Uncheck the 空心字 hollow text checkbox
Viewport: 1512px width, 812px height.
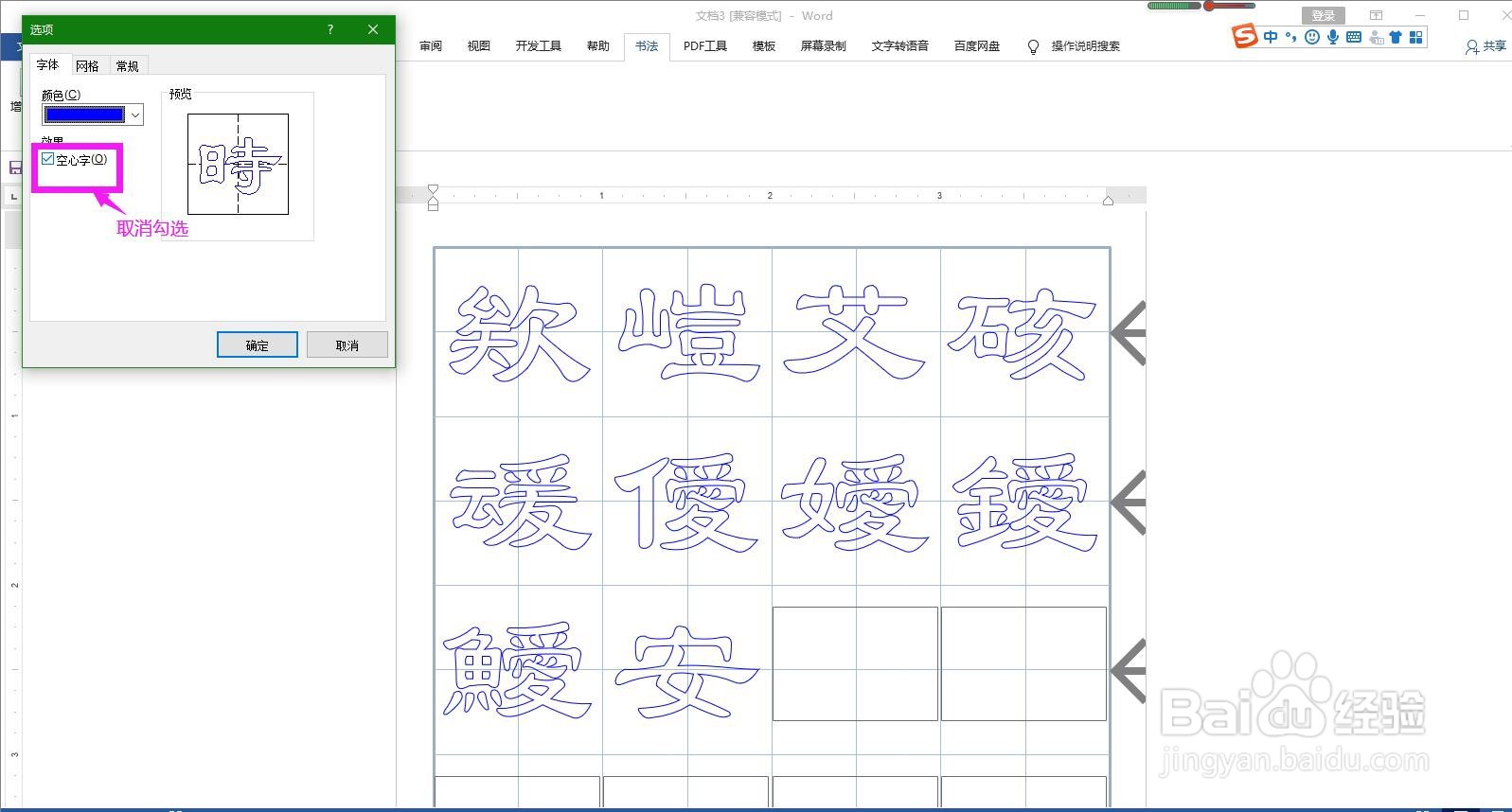click(x=48, y=159)
